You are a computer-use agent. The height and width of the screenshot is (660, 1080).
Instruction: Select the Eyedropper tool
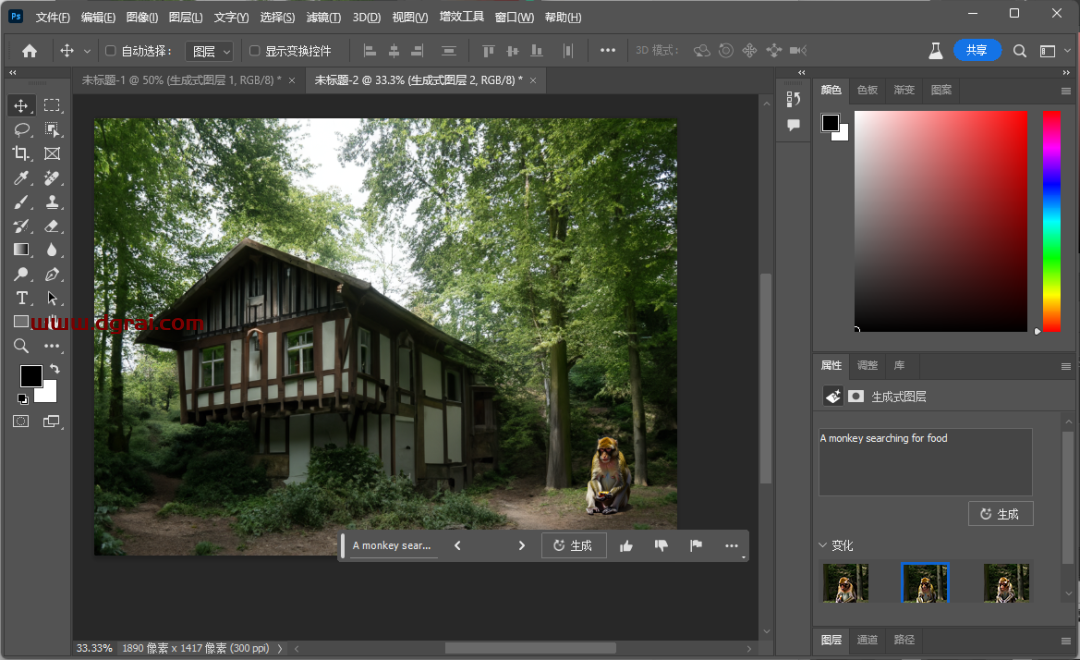point(21,178)
